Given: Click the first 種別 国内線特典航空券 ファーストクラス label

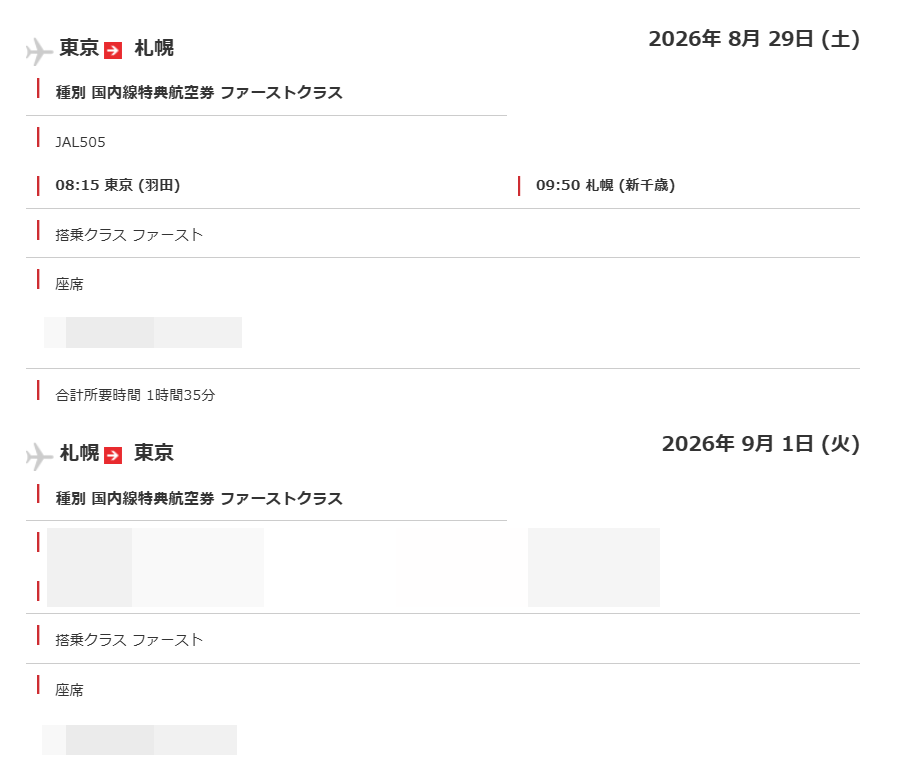Looking at the screenshot, I should click(199, 93).
